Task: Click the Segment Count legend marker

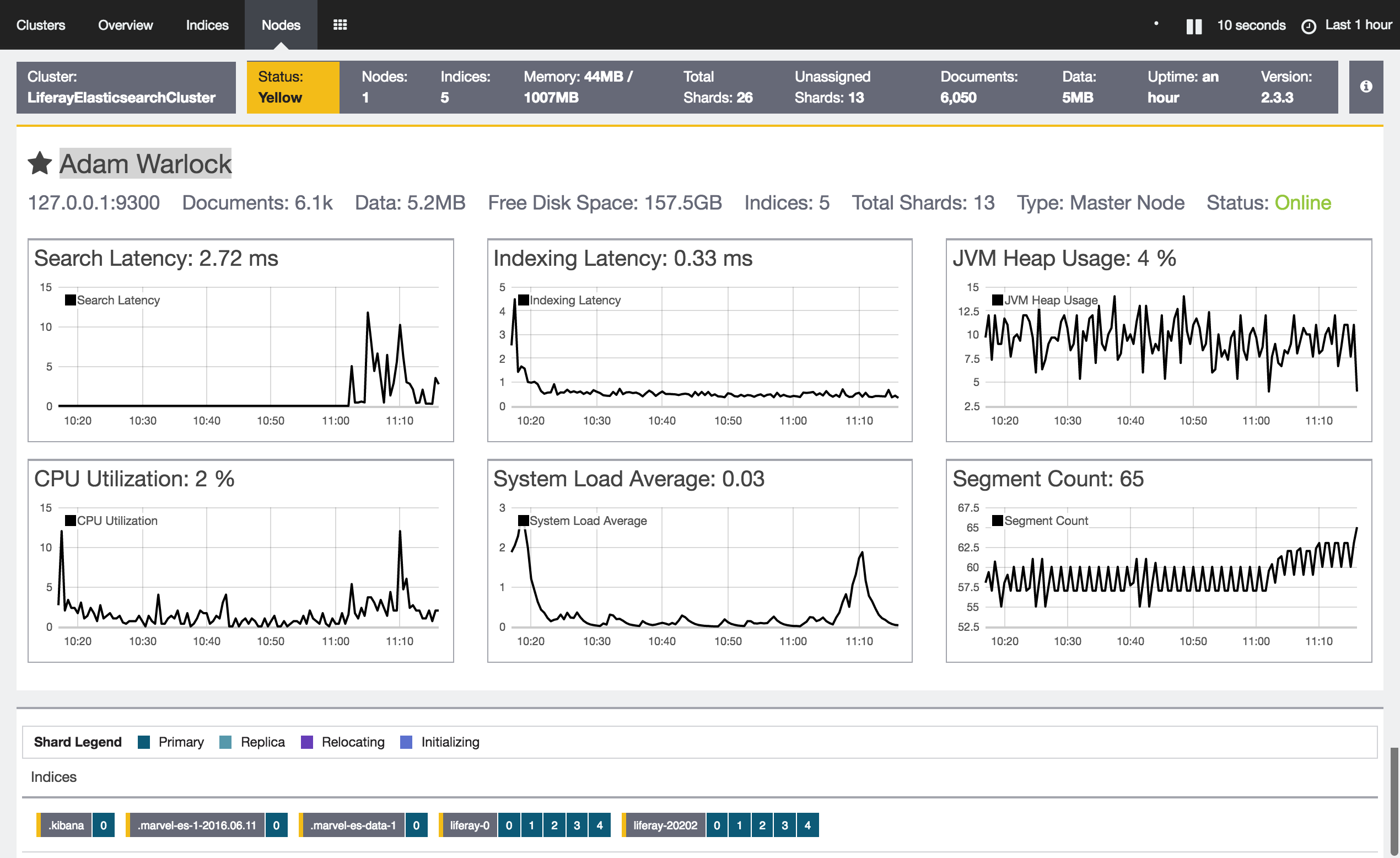Action: [997, 520]
